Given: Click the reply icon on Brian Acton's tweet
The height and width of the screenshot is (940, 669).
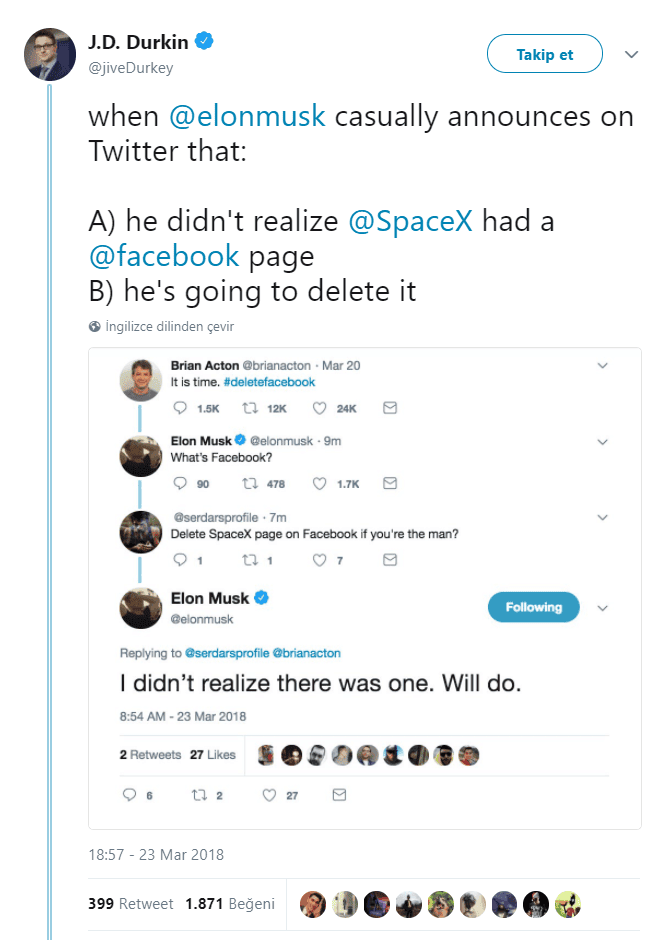Looking at the screenshot, I should 181,408.
